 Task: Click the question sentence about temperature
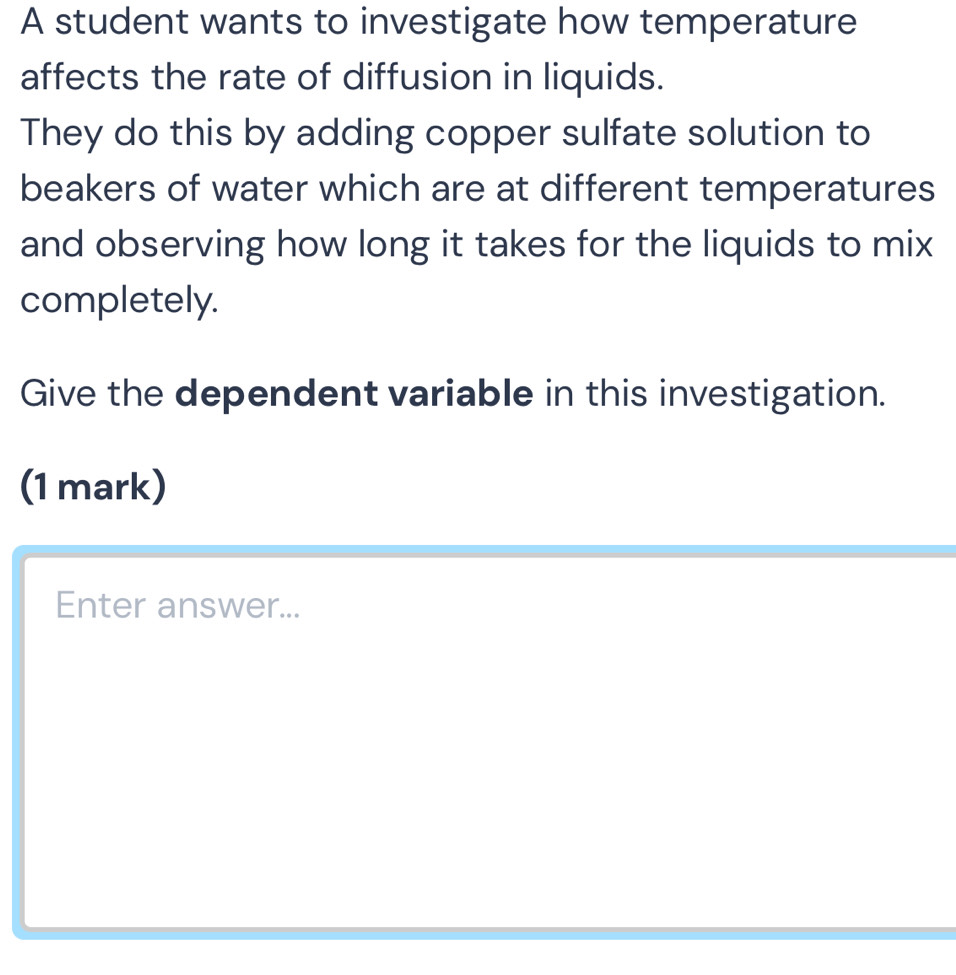437,21
